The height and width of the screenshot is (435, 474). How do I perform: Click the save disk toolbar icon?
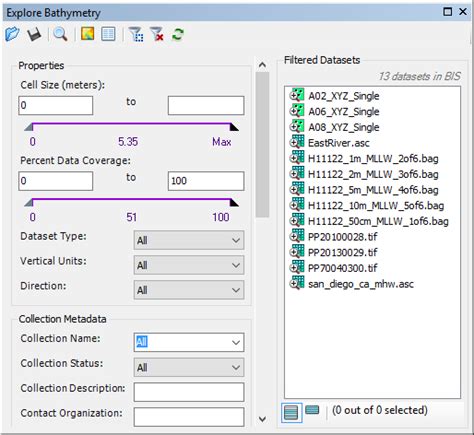pyautogui.click(x=34, y=34)
